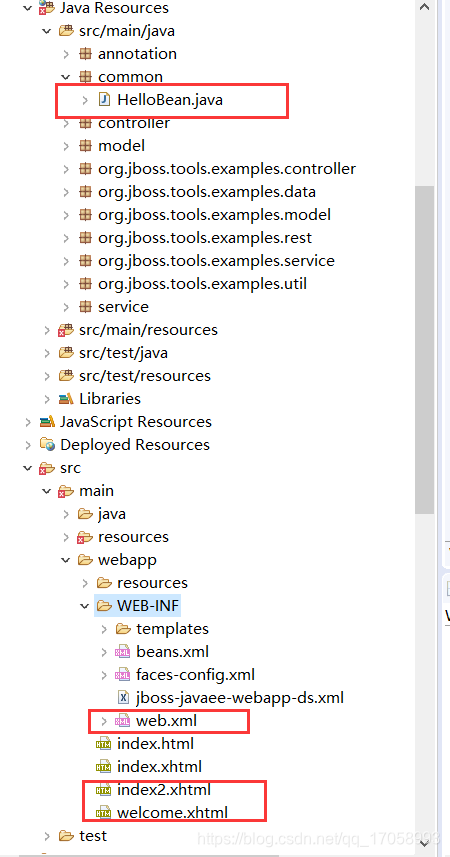Select HelloBean.java in the tree

170,99
